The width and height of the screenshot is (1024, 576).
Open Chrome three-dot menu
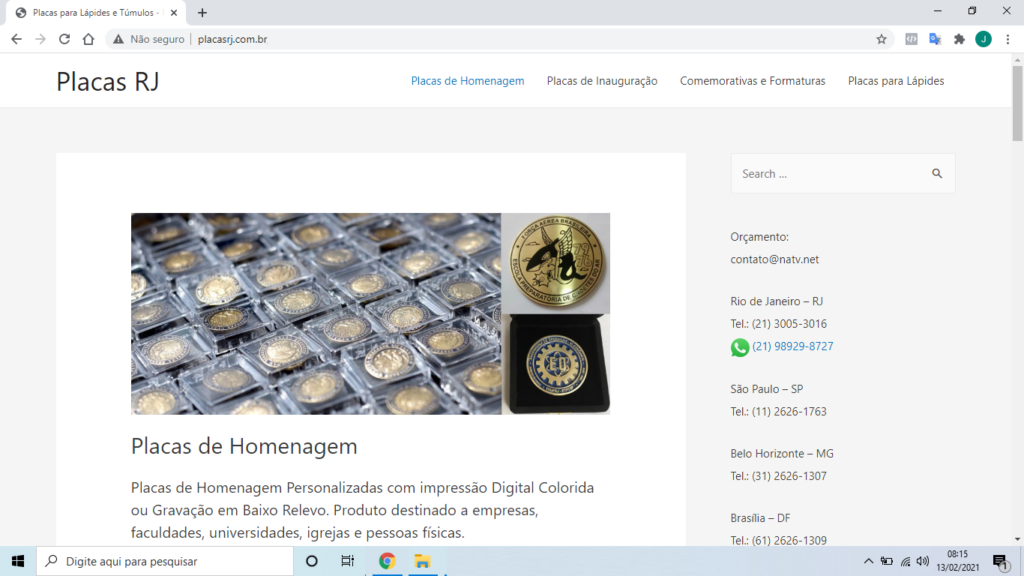pyautogui.click(x=1007, y=39)
